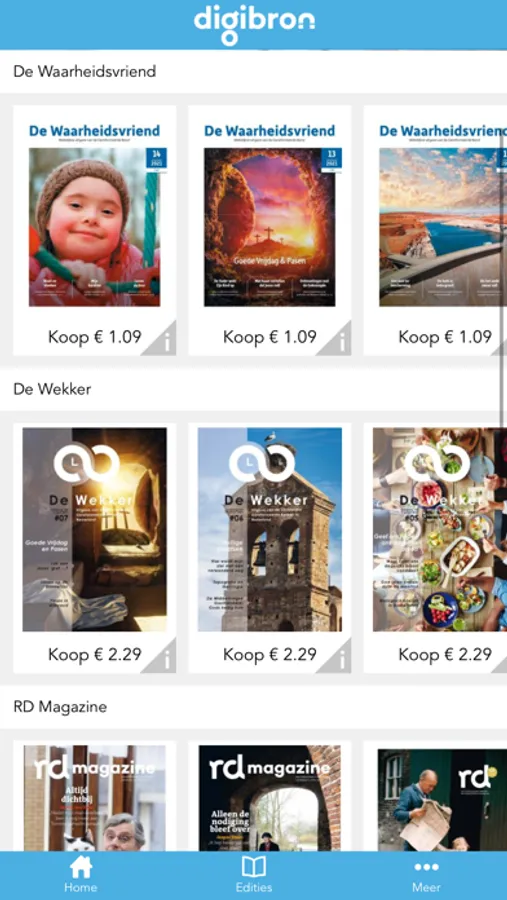
Task: Open the Goede Vrijdag & Pasen cover
Action: click(270, 227)
